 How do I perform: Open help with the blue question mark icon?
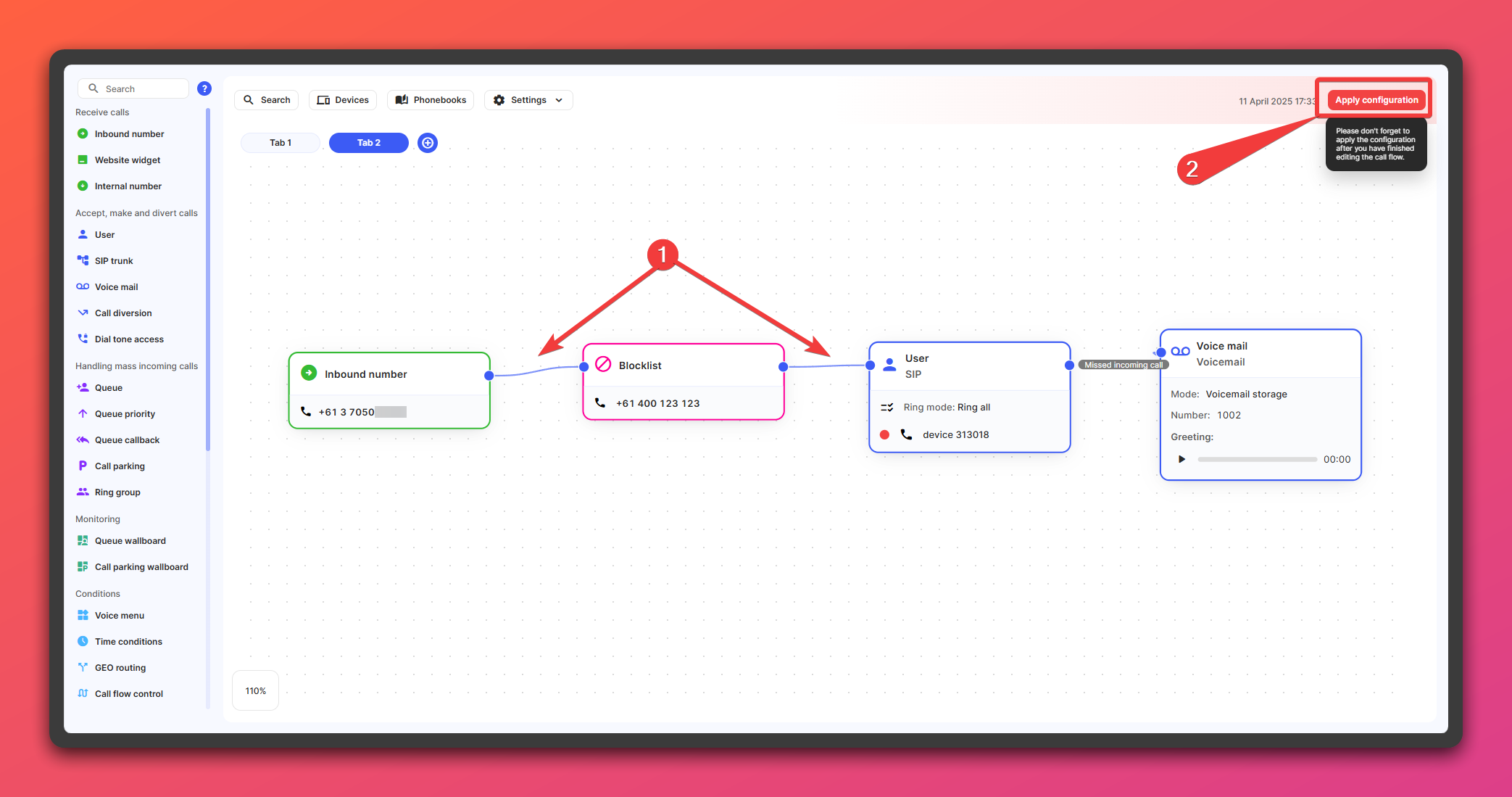click(x=204, y=88)
